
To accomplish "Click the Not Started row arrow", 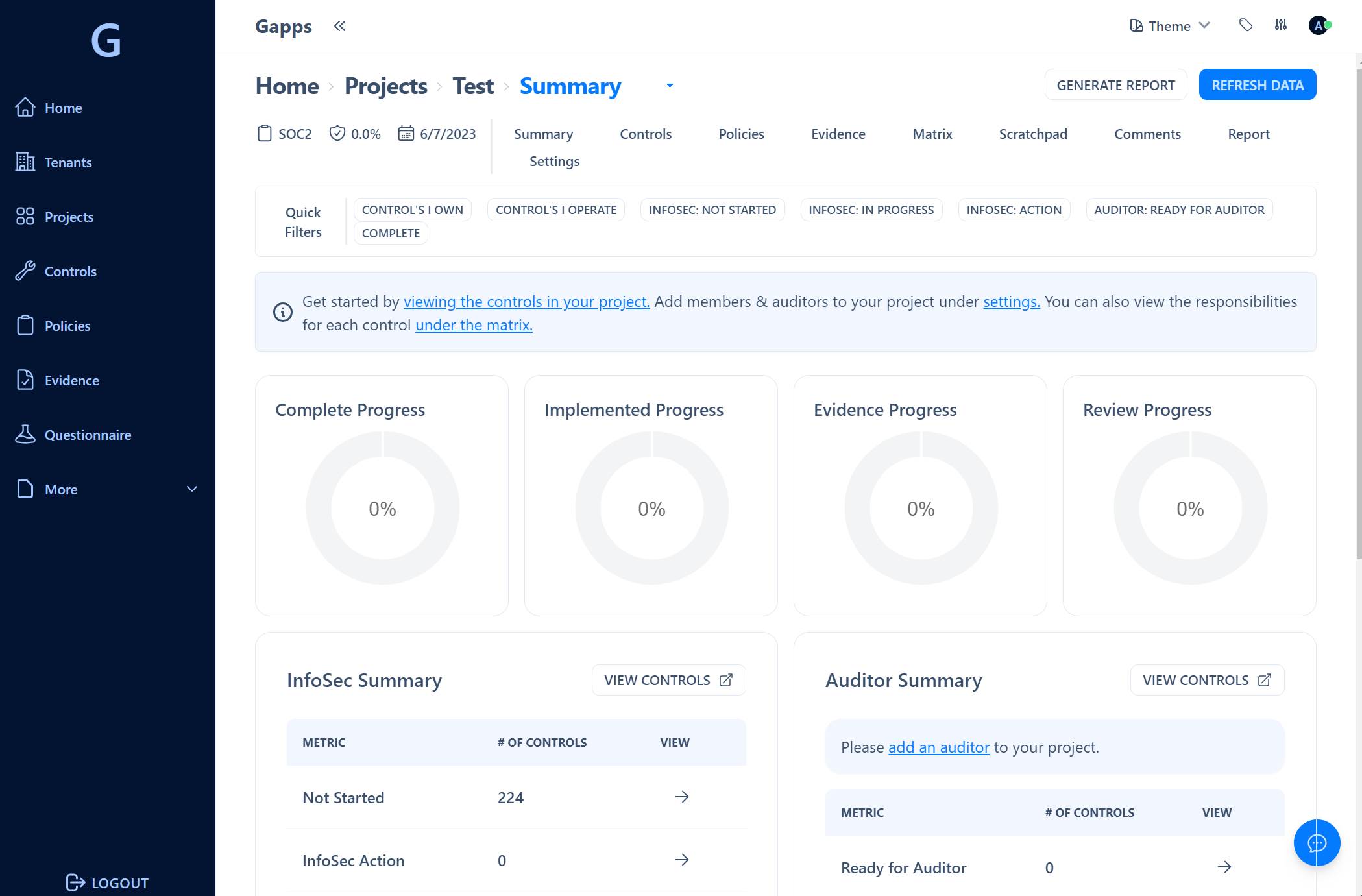I will point(681,797).
